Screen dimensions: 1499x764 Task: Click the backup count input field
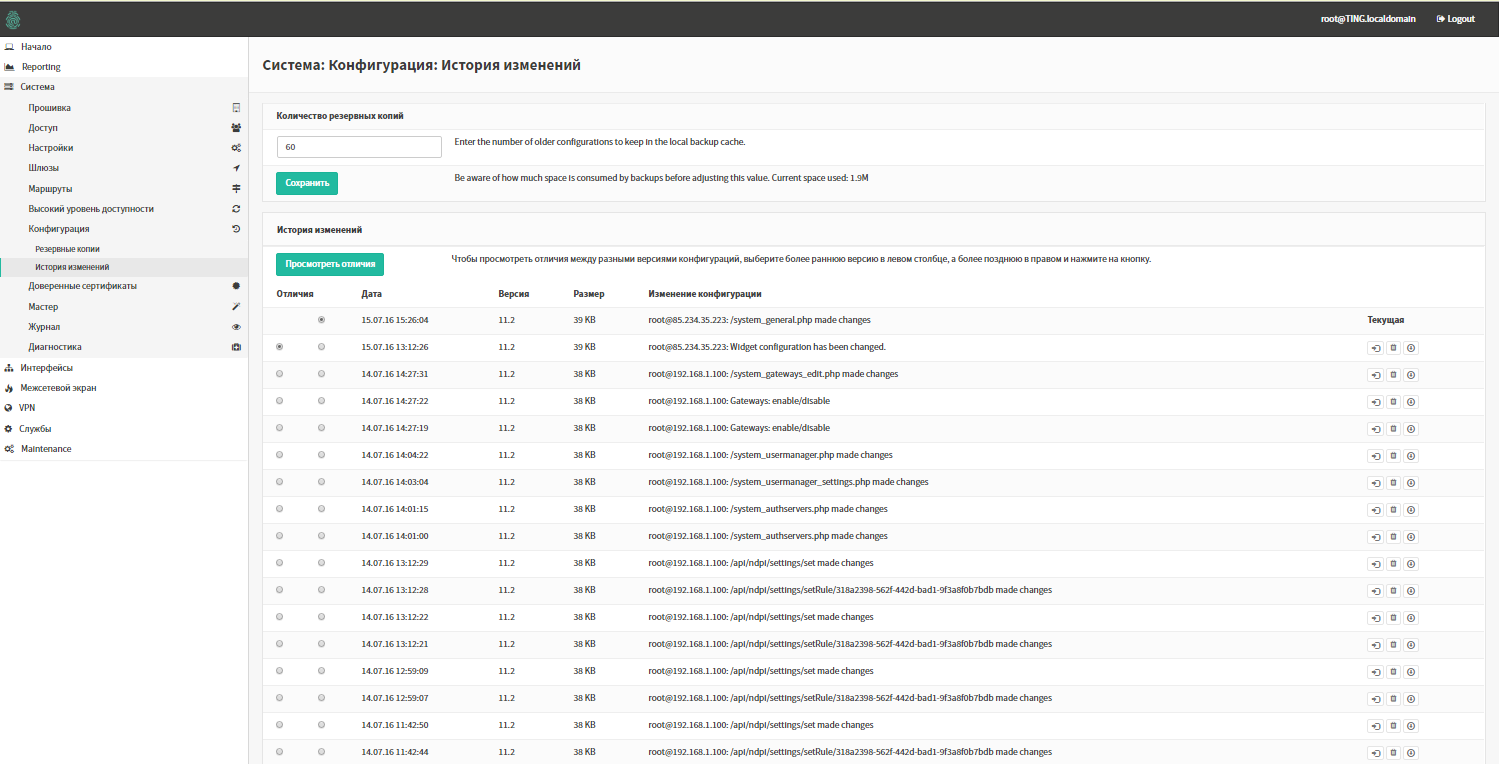click(x=359, y=147)
